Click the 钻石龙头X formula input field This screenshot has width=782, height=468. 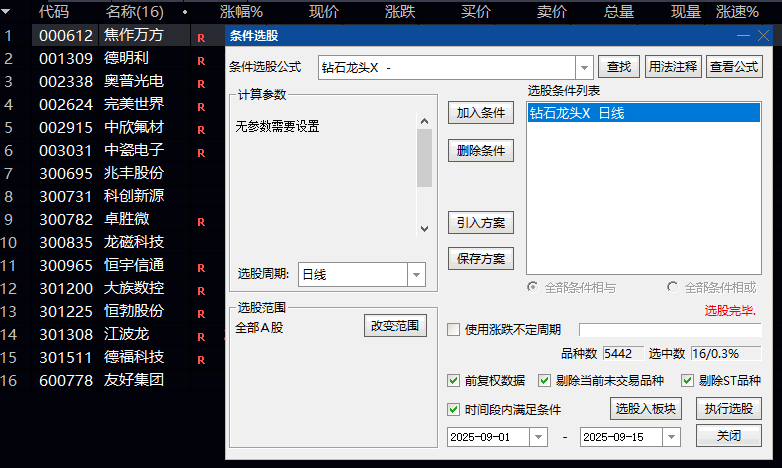pos(447,67)
